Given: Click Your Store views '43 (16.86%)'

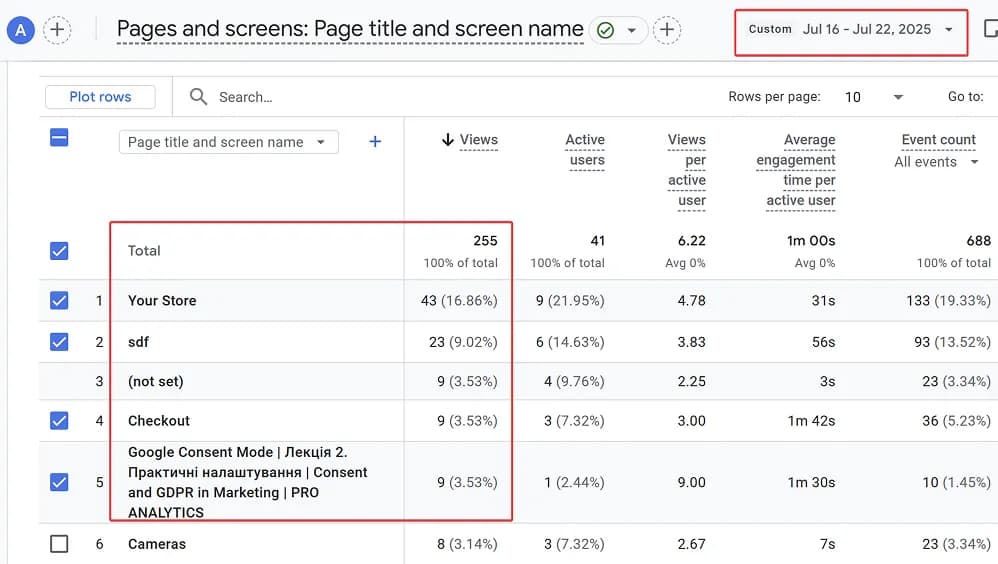Looking at the screenshot, I should click(459, 300).
